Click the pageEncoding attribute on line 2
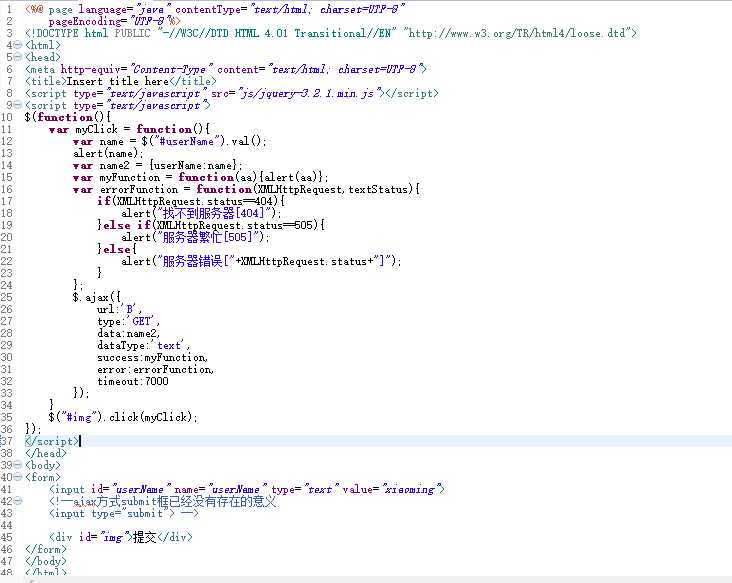Screen dimensions: 732x583 [114, 21]
